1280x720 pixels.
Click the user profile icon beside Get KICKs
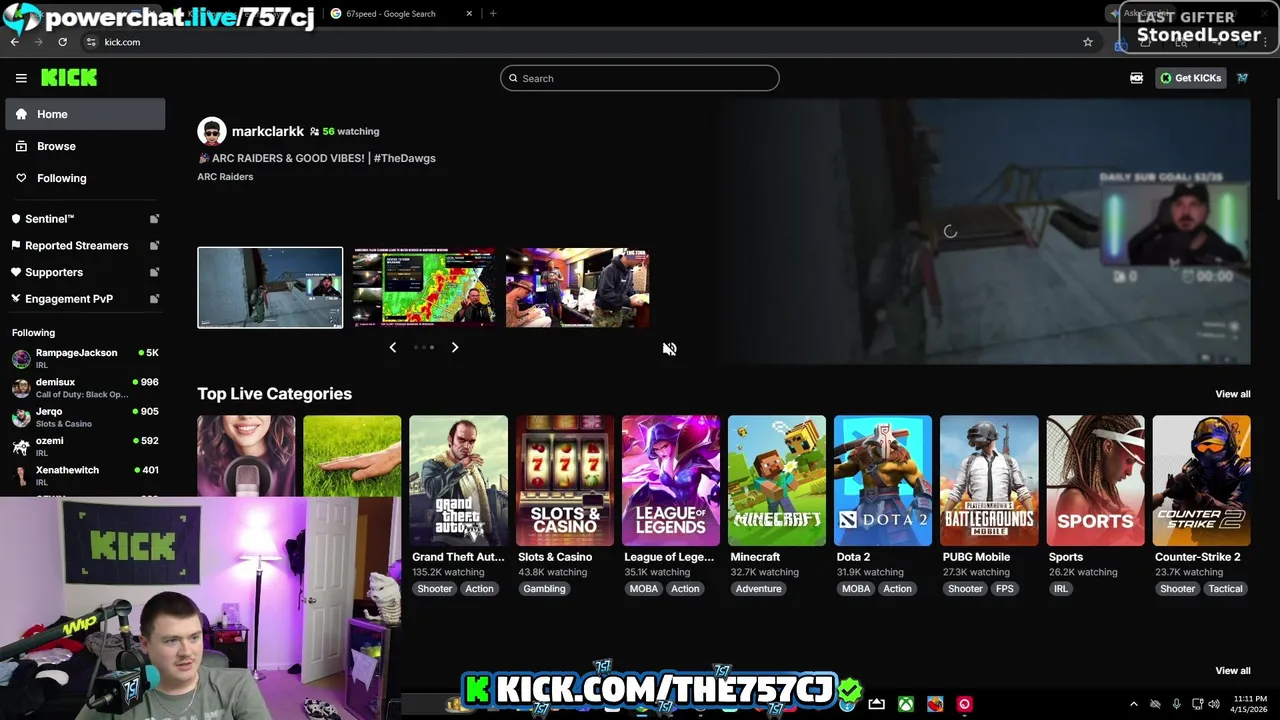tap(1242, 78)
